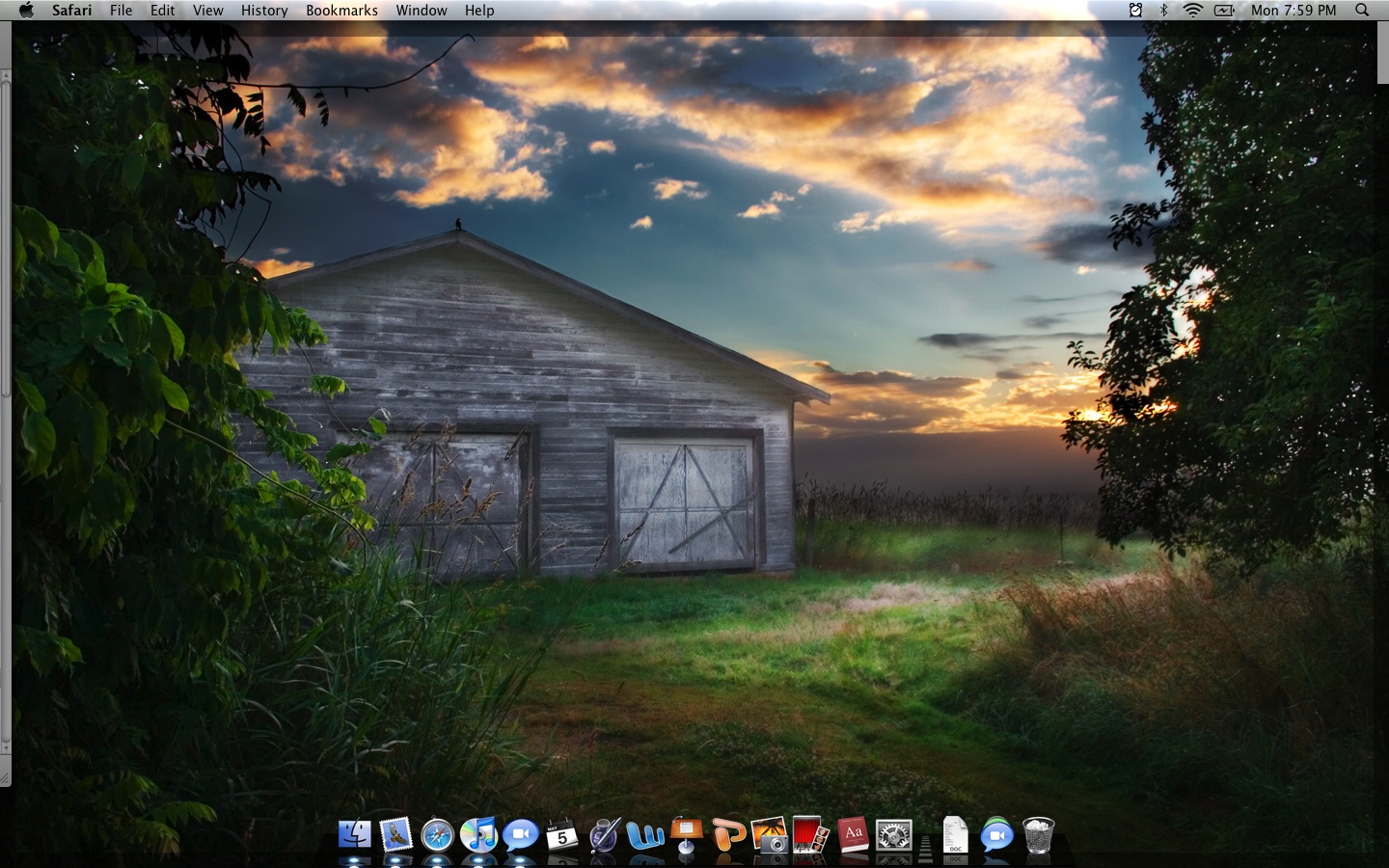
Task: Open Finder from the Dock
Action: click(x=355, y=834)
